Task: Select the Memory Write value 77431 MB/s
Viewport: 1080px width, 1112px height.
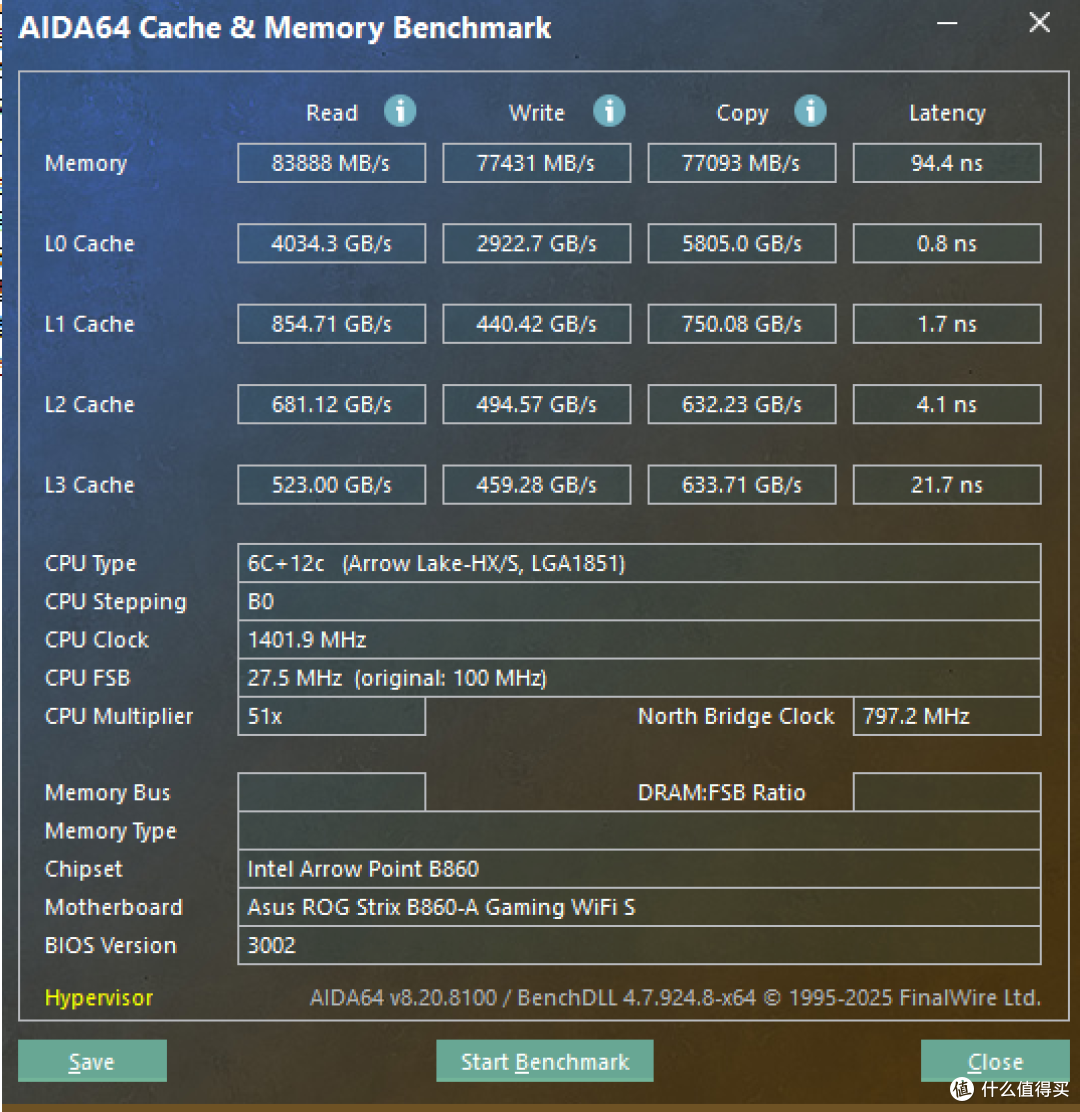Action: (x=536, y=163)
